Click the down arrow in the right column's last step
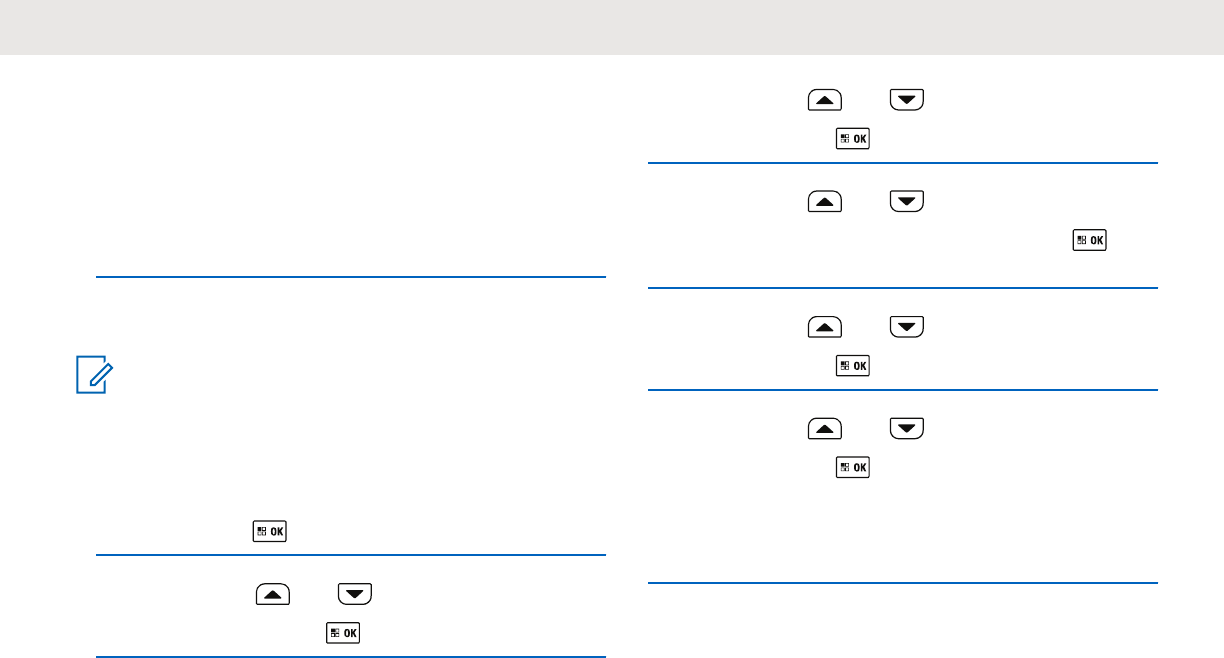Viewport: 1224px width, 658px height. point(906,430)
